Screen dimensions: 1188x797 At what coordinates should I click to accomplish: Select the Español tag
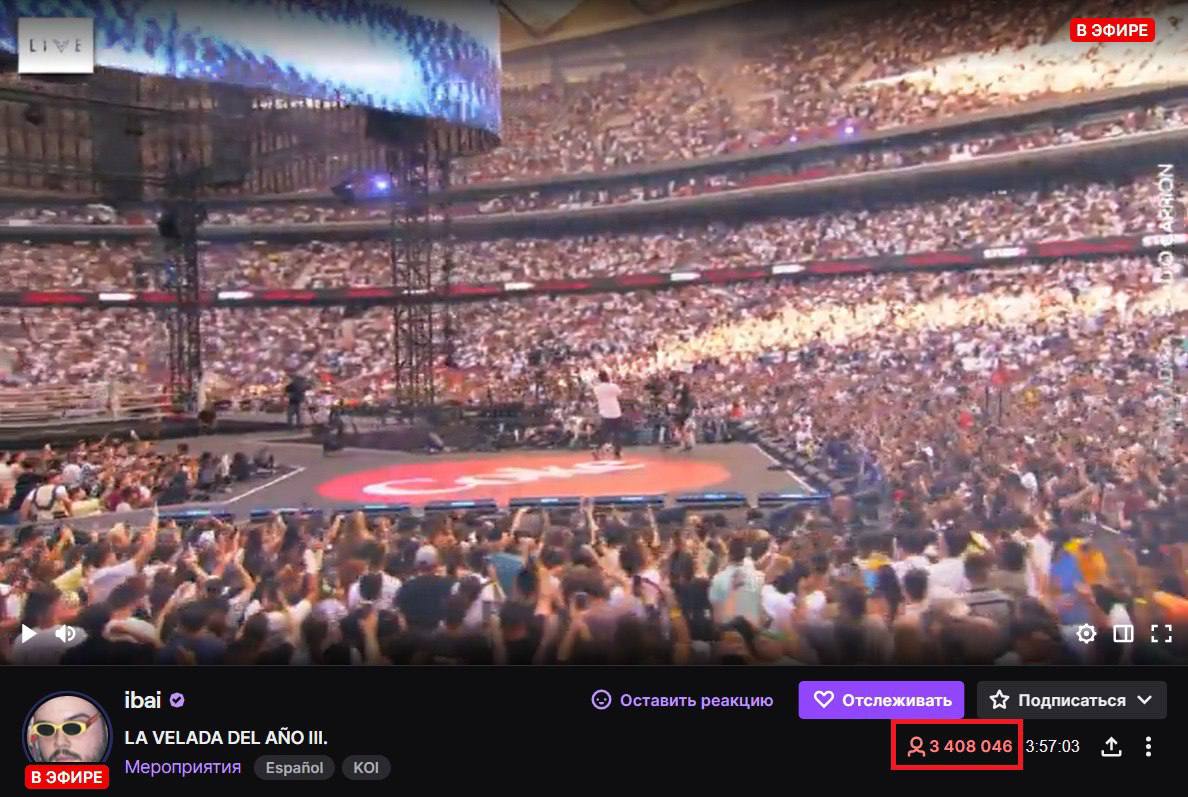coord(294,767)
